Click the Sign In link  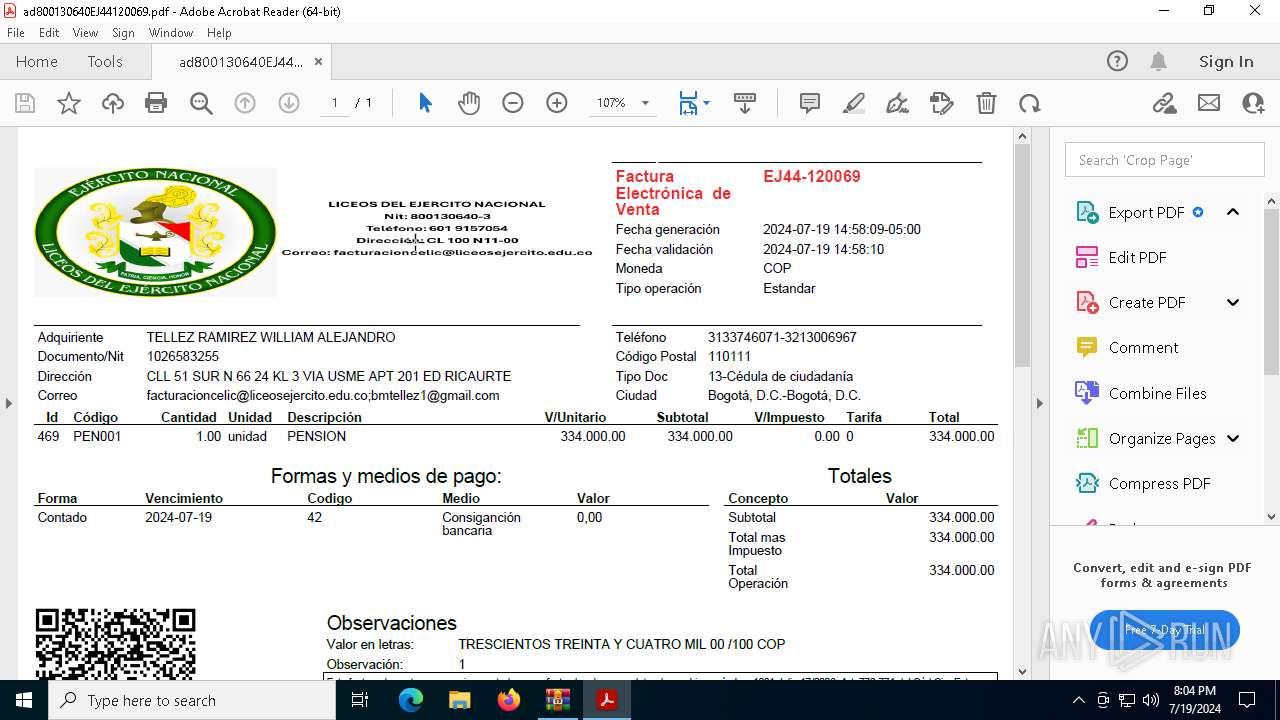(x=1226, y=61)
